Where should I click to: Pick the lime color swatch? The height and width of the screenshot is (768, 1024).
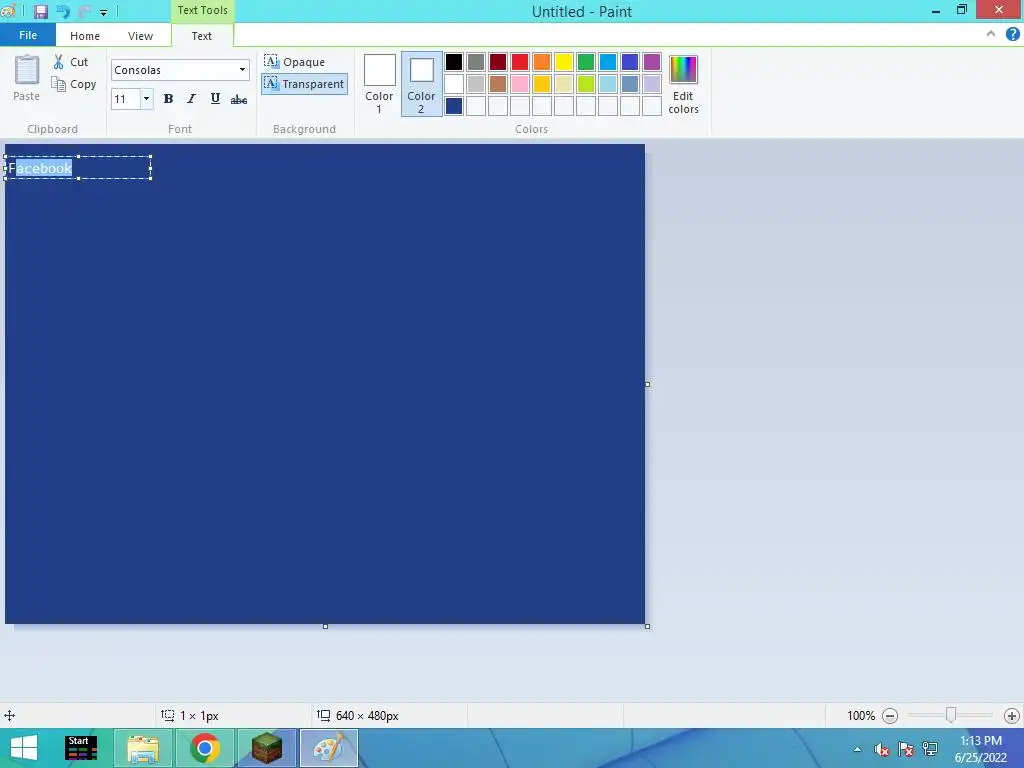coord(586,84)
